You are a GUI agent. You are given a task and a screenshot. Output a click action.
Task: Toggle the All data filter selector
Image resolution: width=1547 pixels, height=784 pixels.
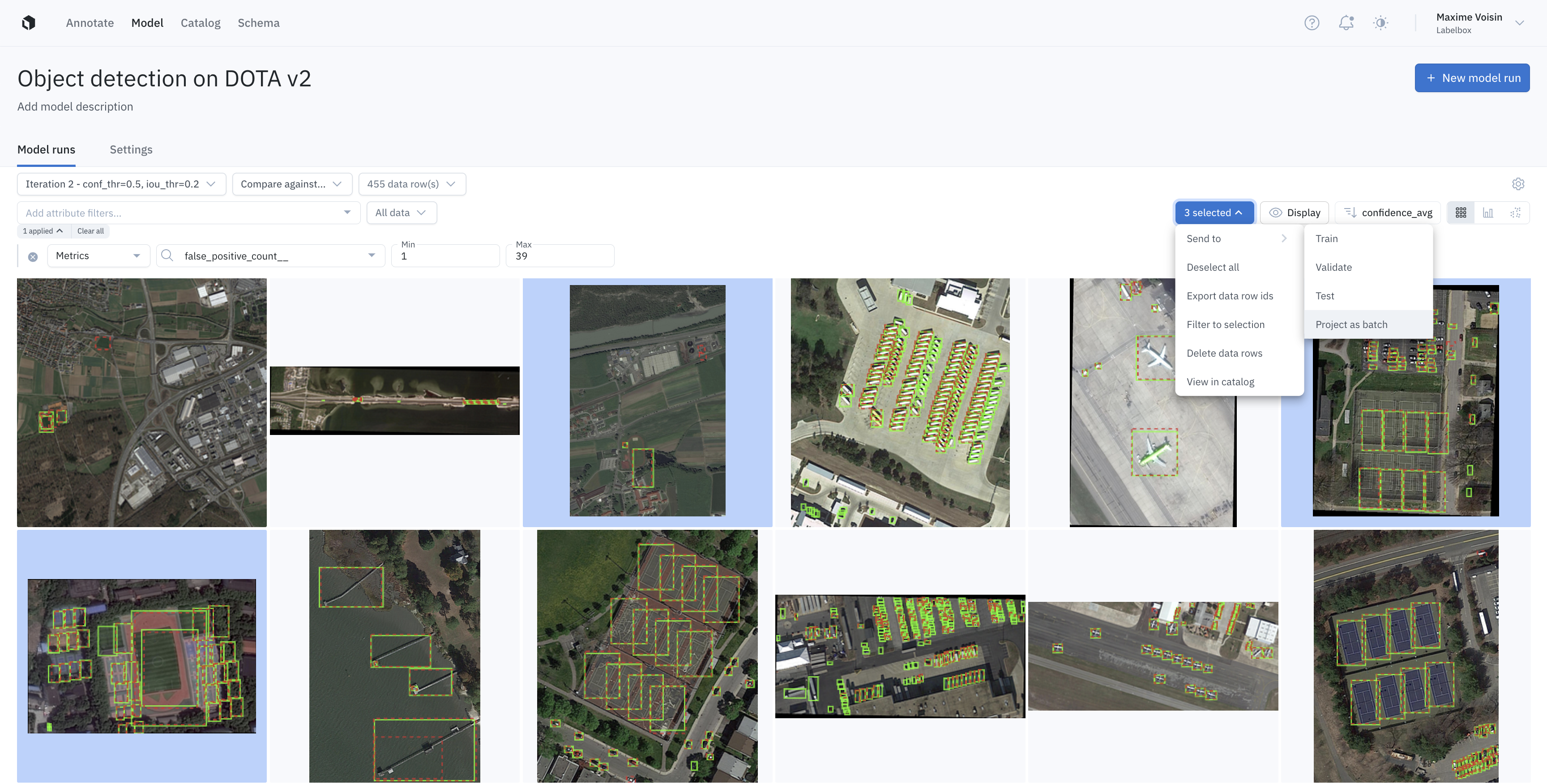(401, 212)
